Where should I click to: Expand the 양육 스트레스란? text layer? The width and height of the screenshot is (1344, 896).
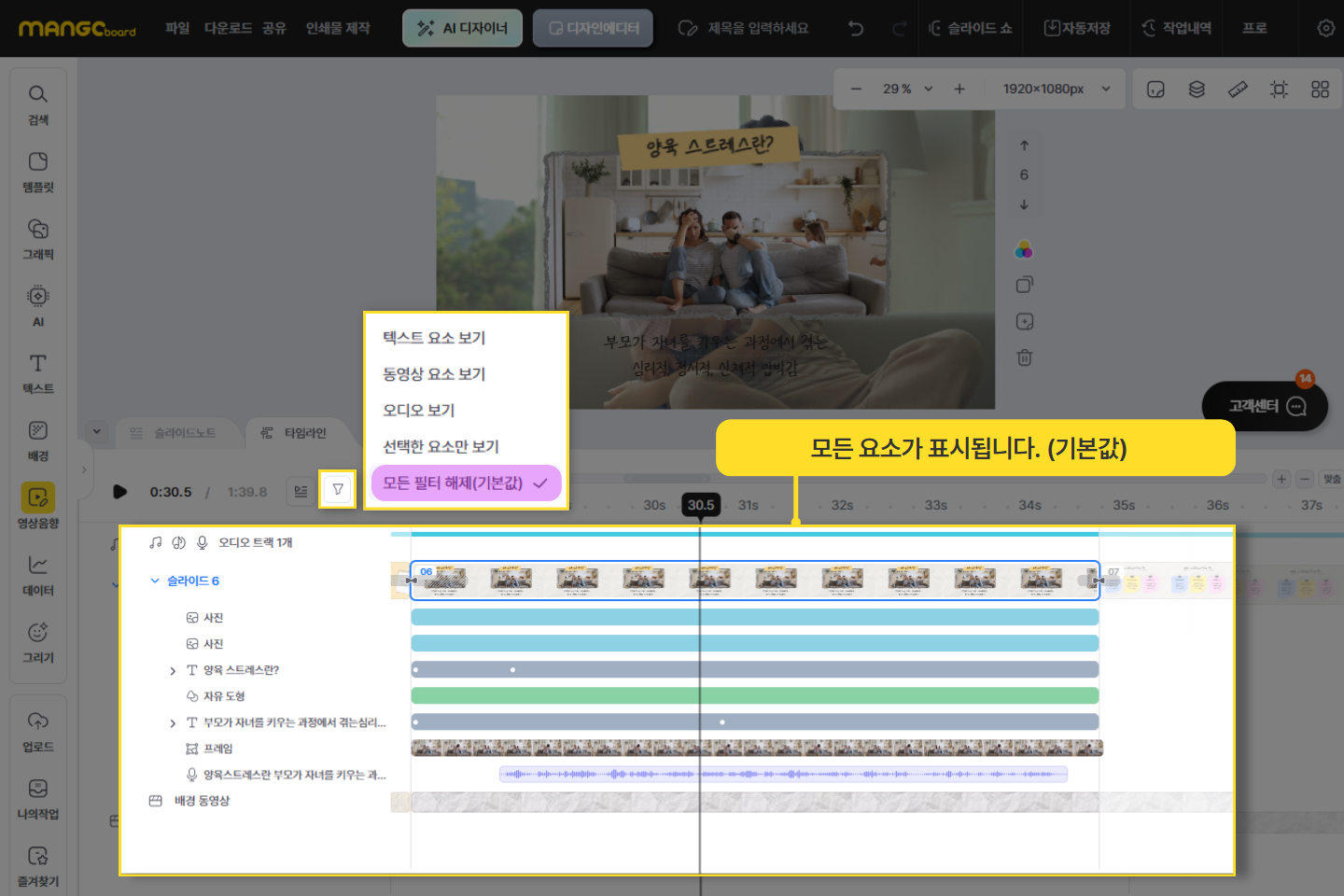tap(173, 671)
